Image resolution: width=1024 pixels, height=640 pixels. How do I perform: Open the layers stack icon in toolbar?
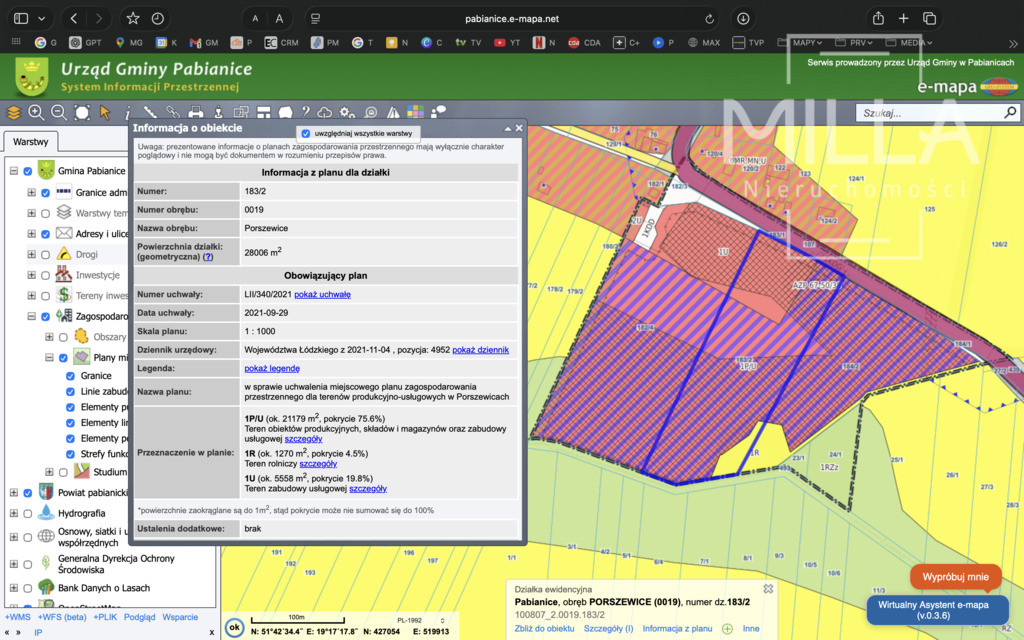coord(14,112)
